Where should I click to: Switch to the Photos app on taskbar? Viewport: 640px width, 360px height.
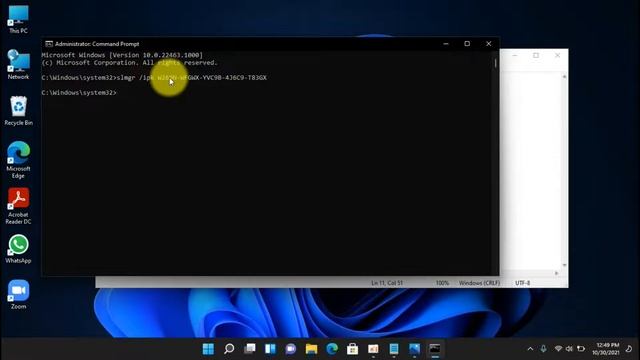click(x=414, y=349)
